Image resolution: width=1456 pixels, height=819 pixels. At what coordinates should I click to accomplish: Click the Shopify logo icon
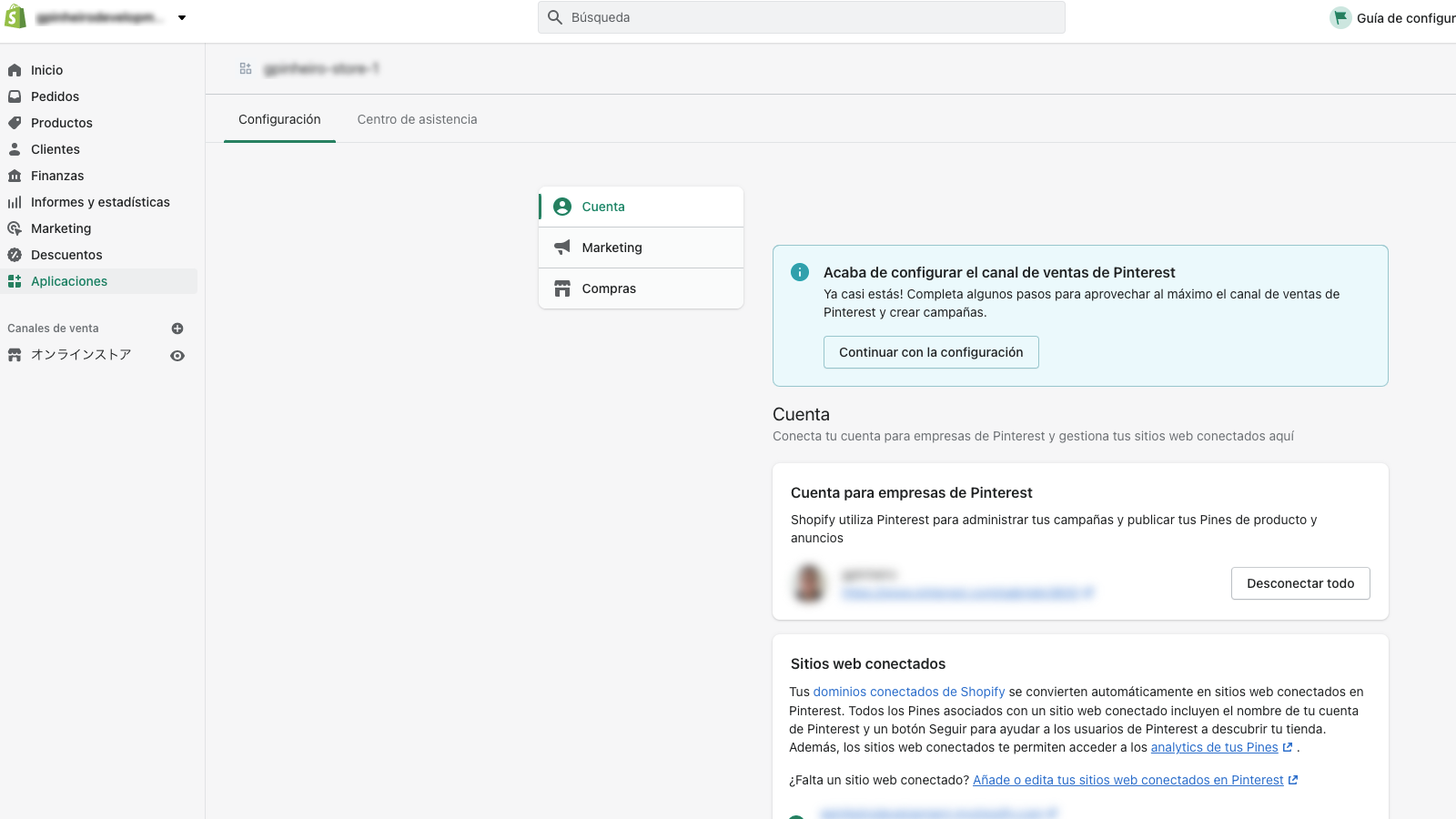pyautogui.click(x=15, y=16)
